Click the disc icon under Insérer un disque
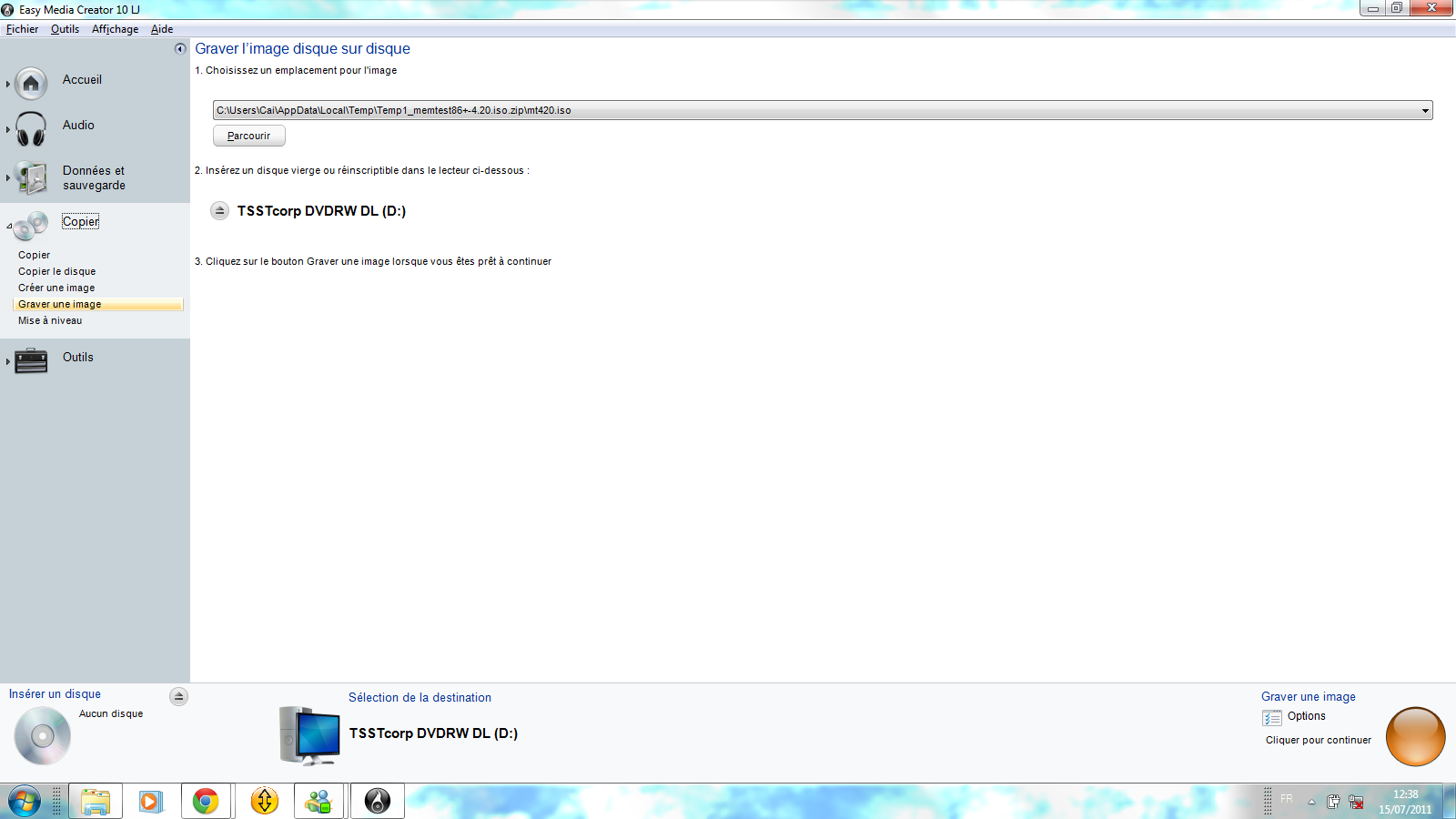Viewport: 1456px width, 819px height. coord(43,735)
